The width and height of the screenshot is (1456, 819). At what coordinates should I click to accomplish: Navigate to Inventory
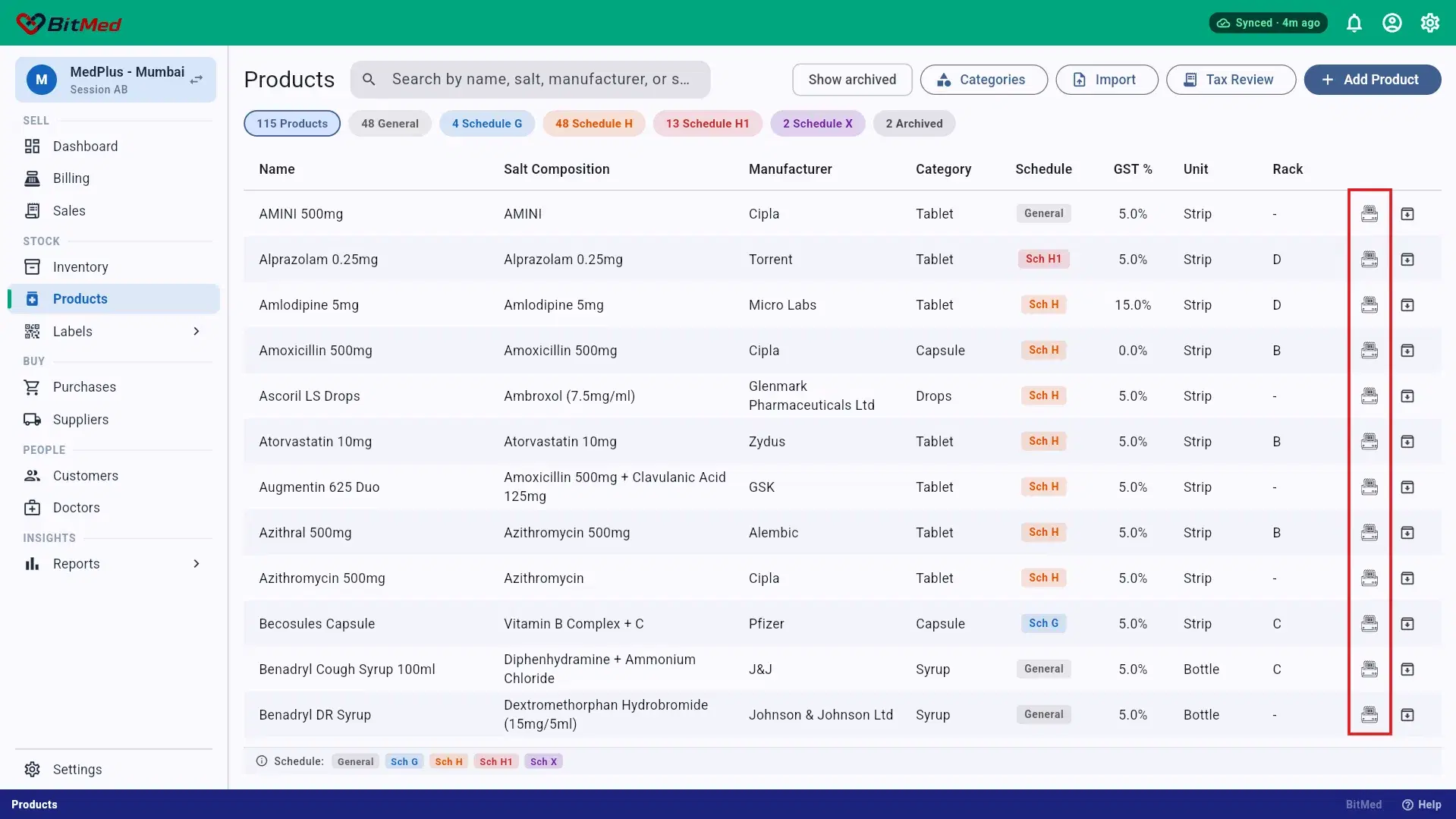pyautogui.click(x=114, y=267)
